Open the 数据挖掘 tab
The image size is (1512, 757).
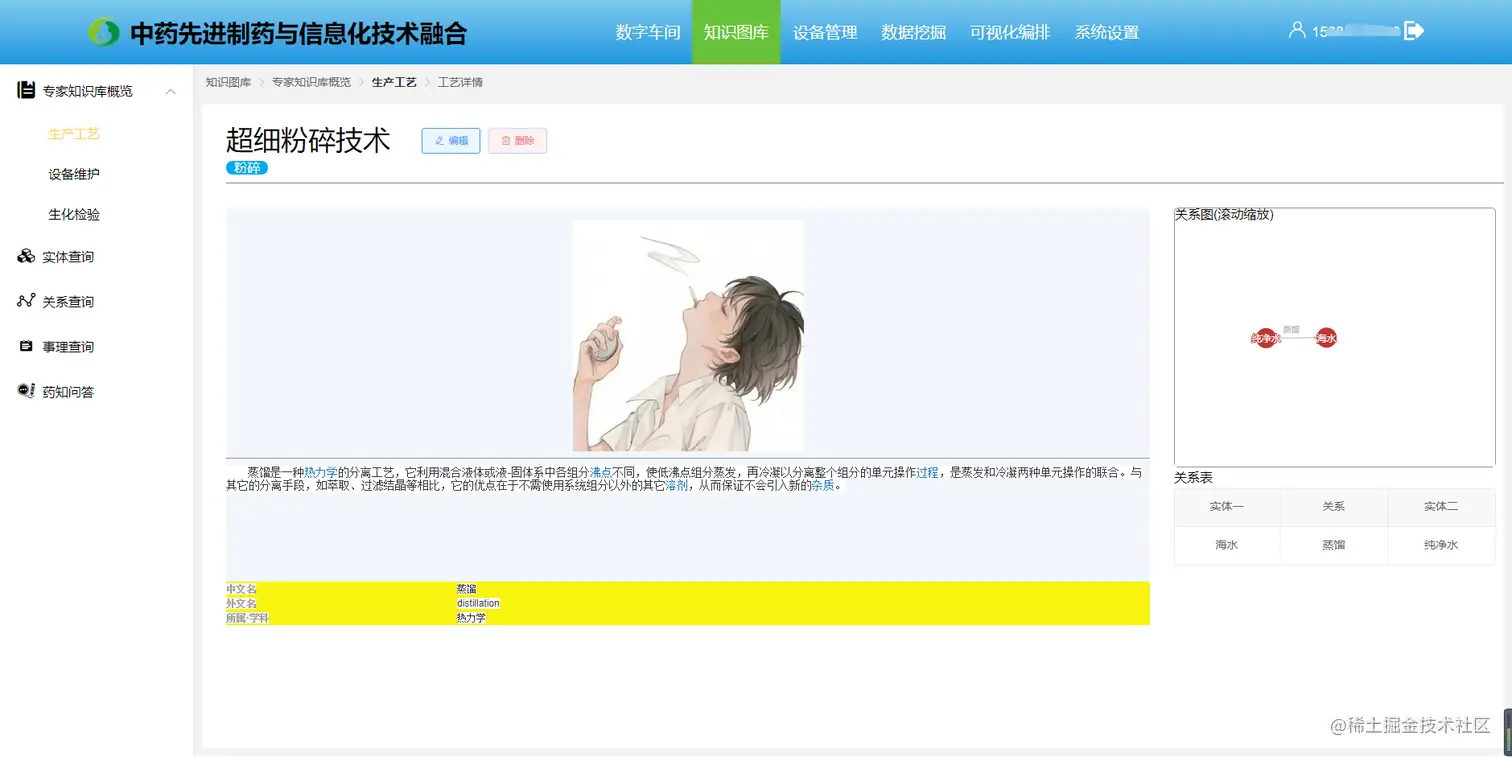point(913,32)
